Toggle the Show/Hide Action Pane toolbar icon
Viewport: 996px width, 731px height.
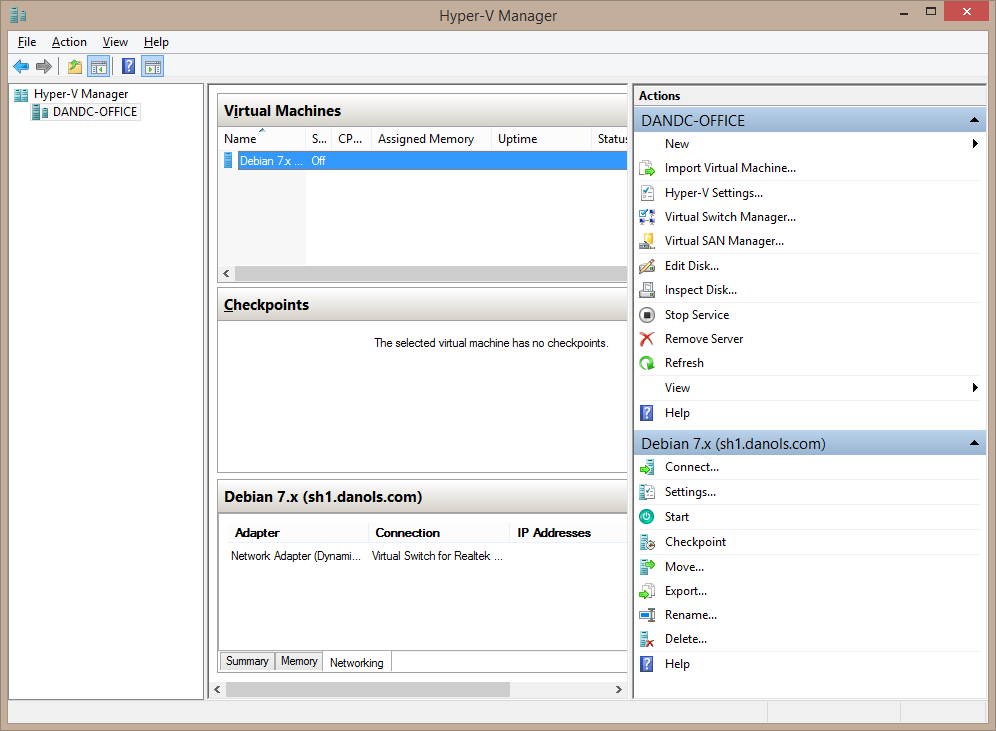coord(153,66)
